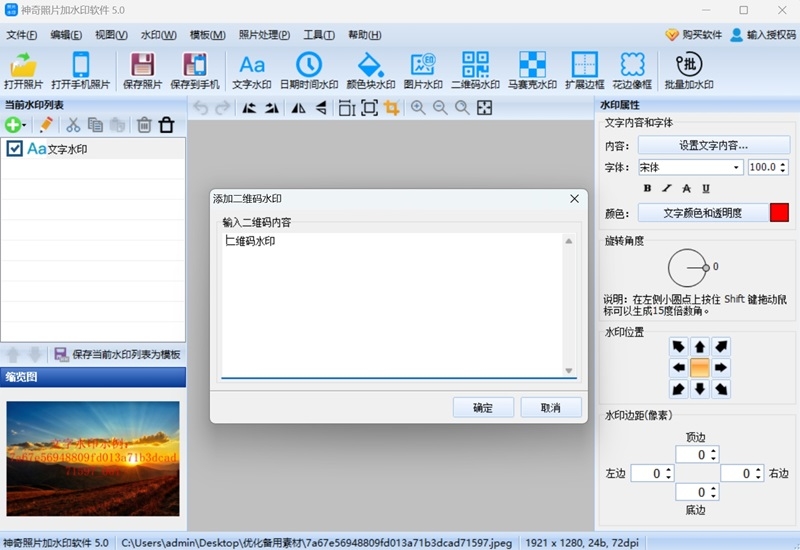Viewport: 800px width, 550px height.
Task: Save the photo via 保存照片
Action: [142, 71]
